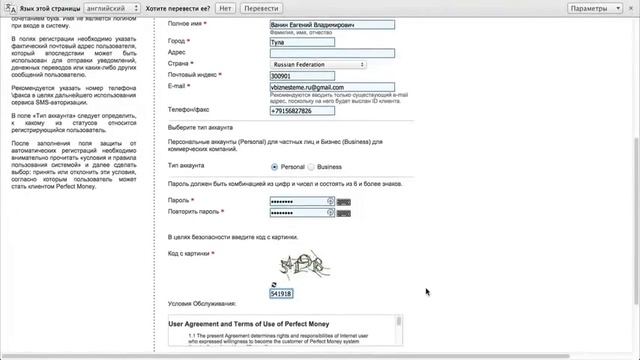Click key icon inside 'Пароль' field
Viewport: 640px width, 360px height.
click(x=330, y=201)
